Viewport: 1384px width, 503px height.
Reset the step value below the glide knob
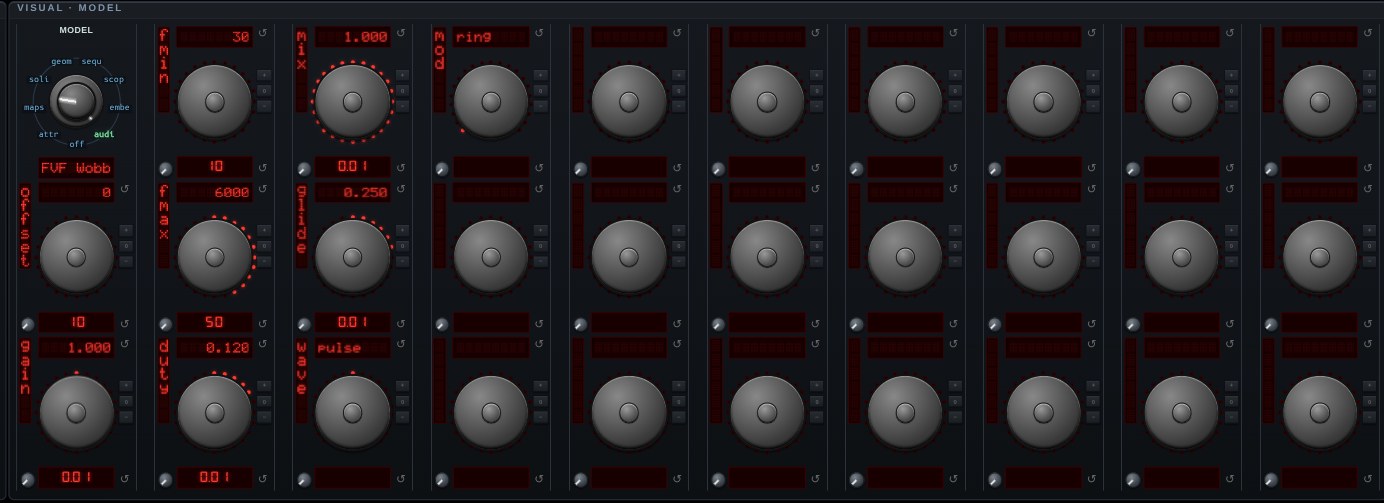point(401,323)
